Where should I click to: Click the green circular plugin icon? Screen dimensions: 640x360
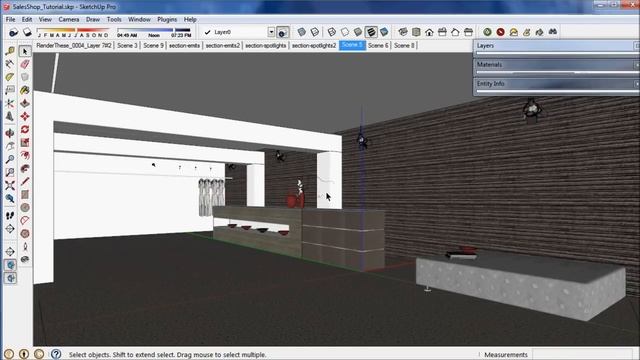pos(487,32)
